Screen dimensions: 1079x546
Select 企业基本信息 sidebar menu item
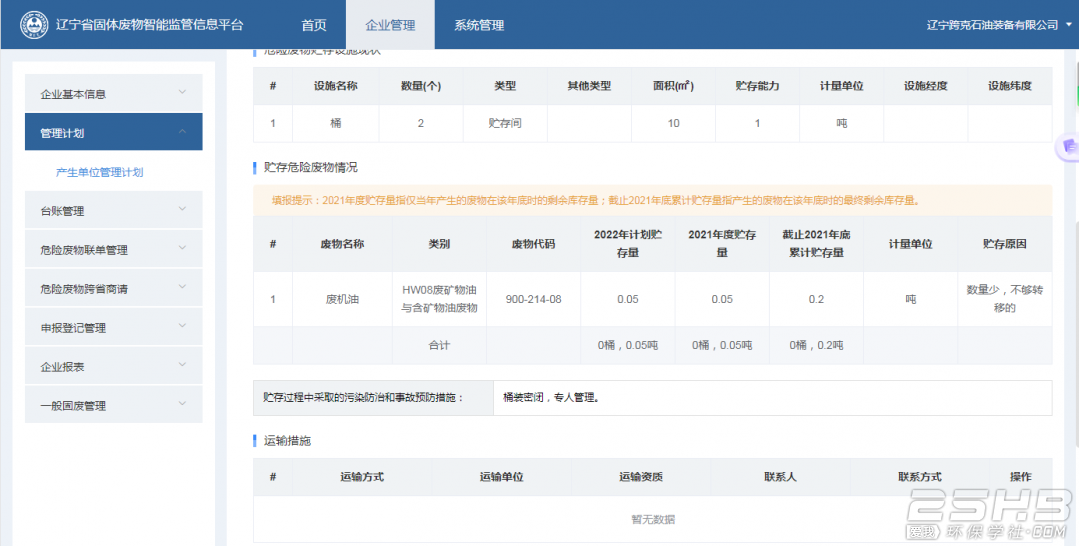(114, 94)
